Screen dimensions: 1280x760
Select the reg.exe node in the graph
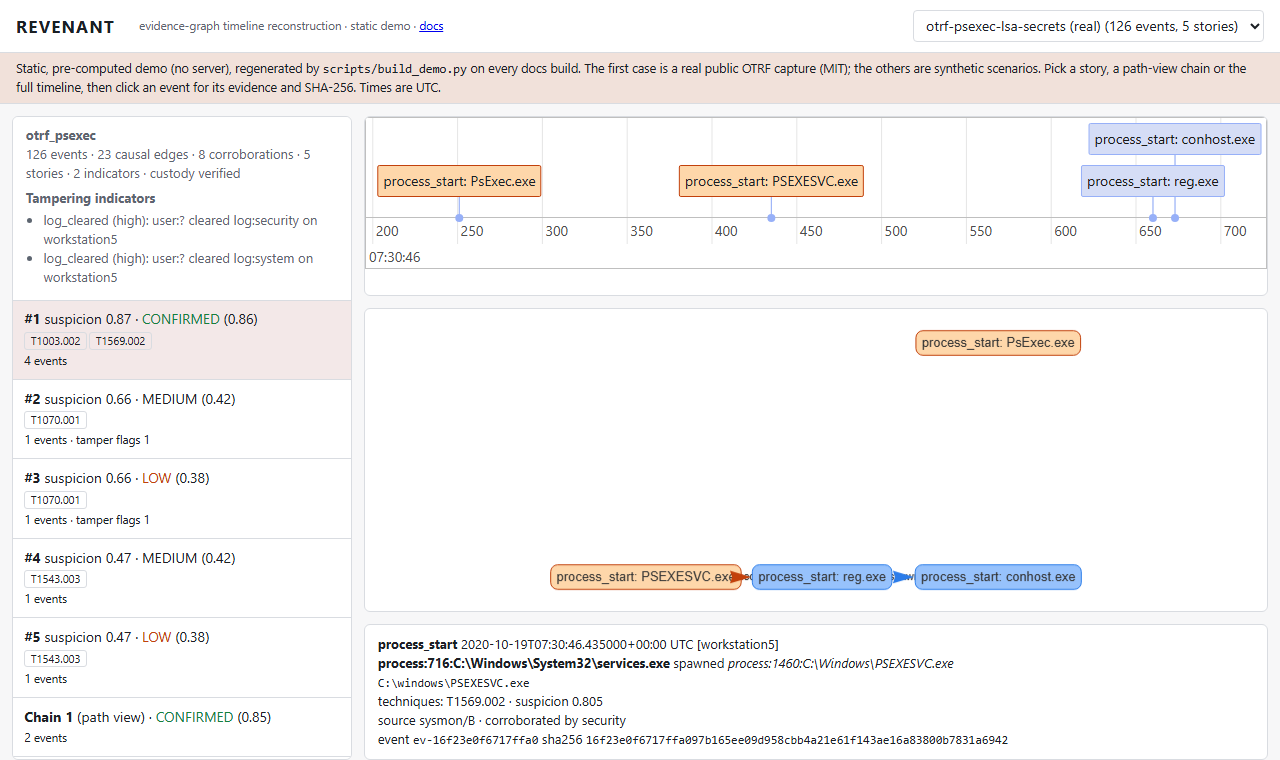tap(822, 577)
